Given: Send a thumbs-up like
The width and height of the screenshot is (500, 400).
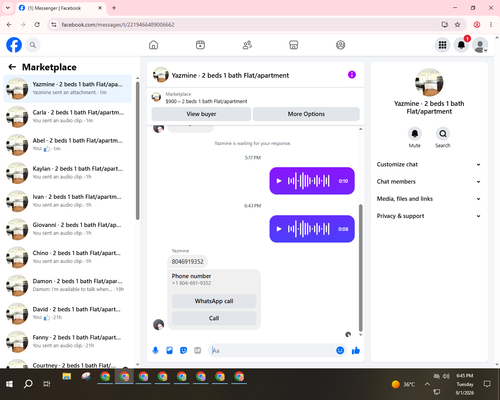Looking at the screenshot, I should pyautogui.click(x=356, y=350).
